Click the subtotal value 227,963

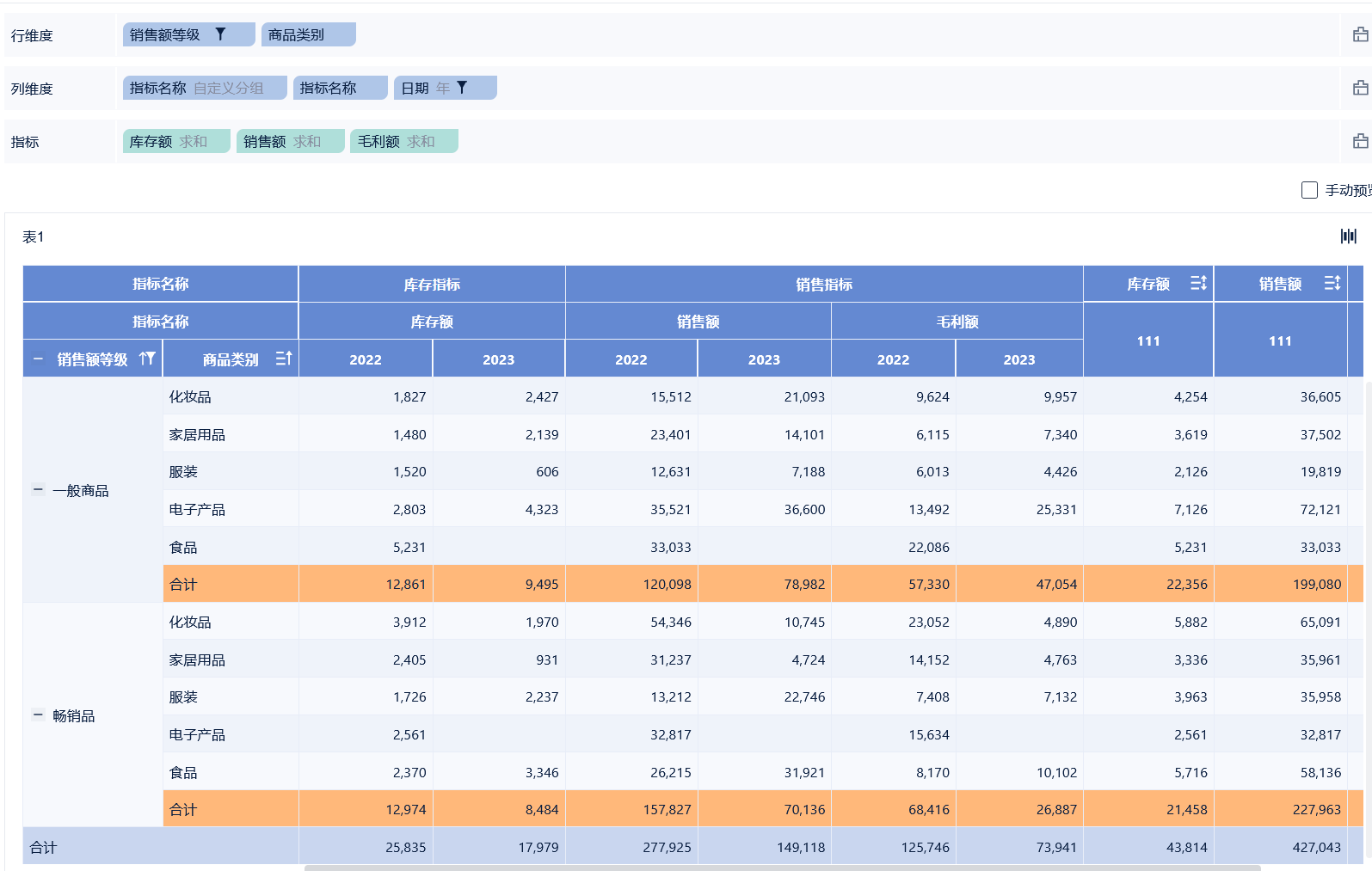click(x=1317, y=809)
